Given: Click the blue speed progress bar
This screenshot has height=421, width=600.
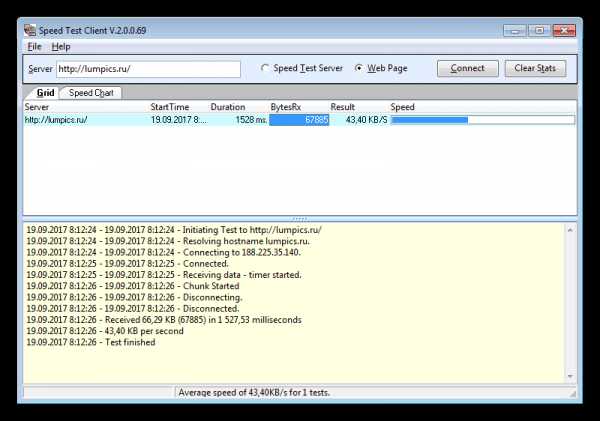Looking at the screenshot, I should [x=483, y=120].
